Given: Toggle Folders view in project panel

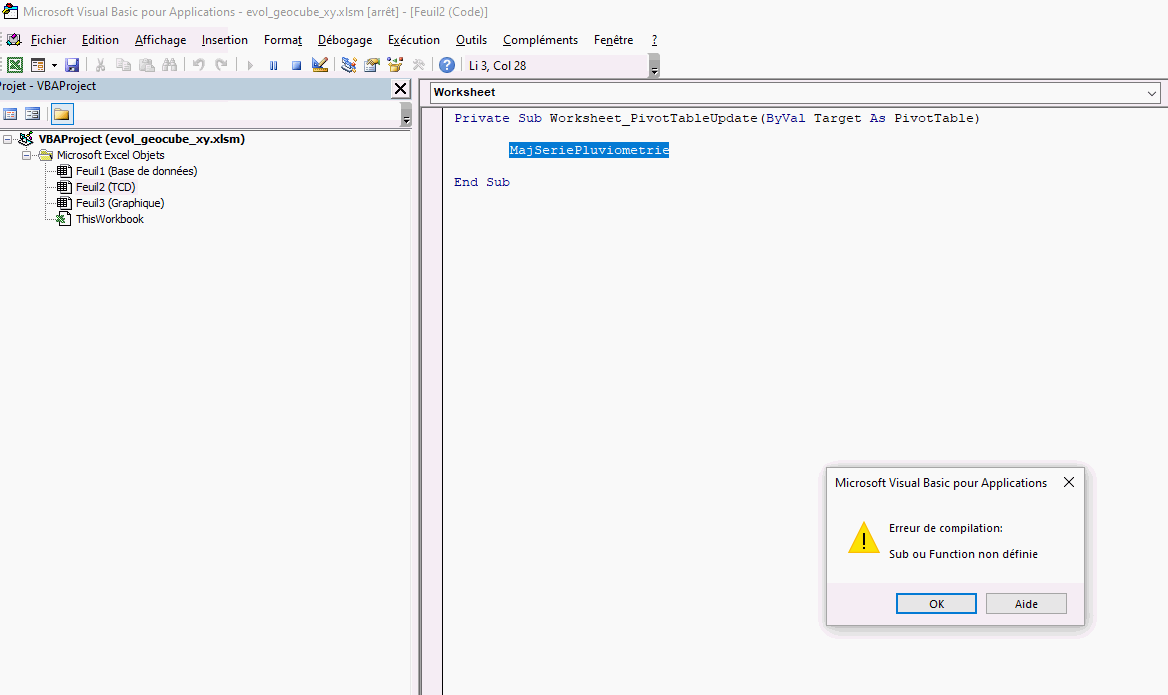Looking at the screenshot, I should 62,114.
